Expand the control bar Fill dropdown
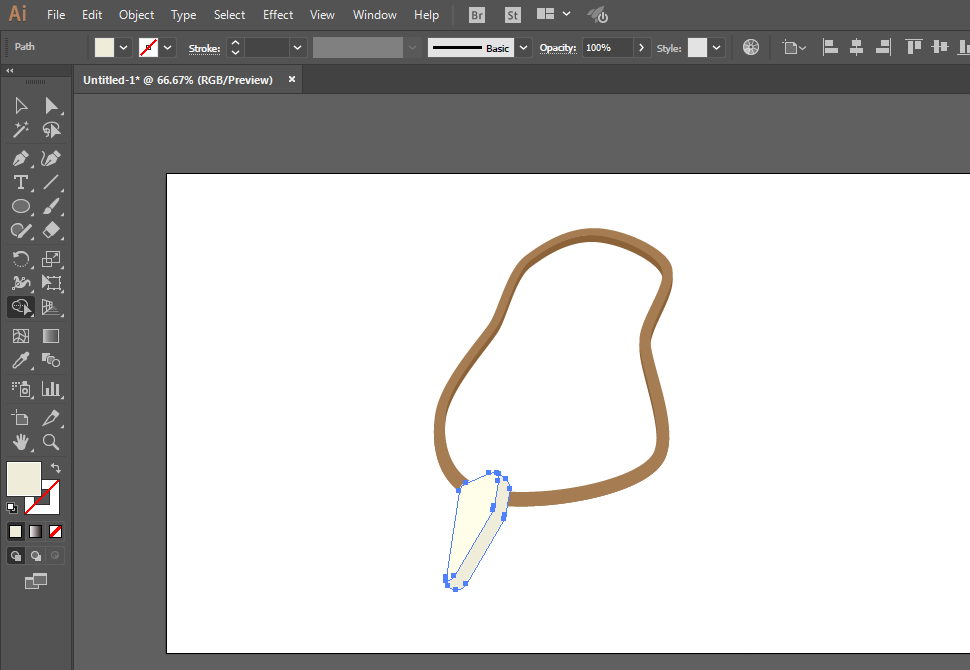970x670 pixels. [x=124, y=48]
